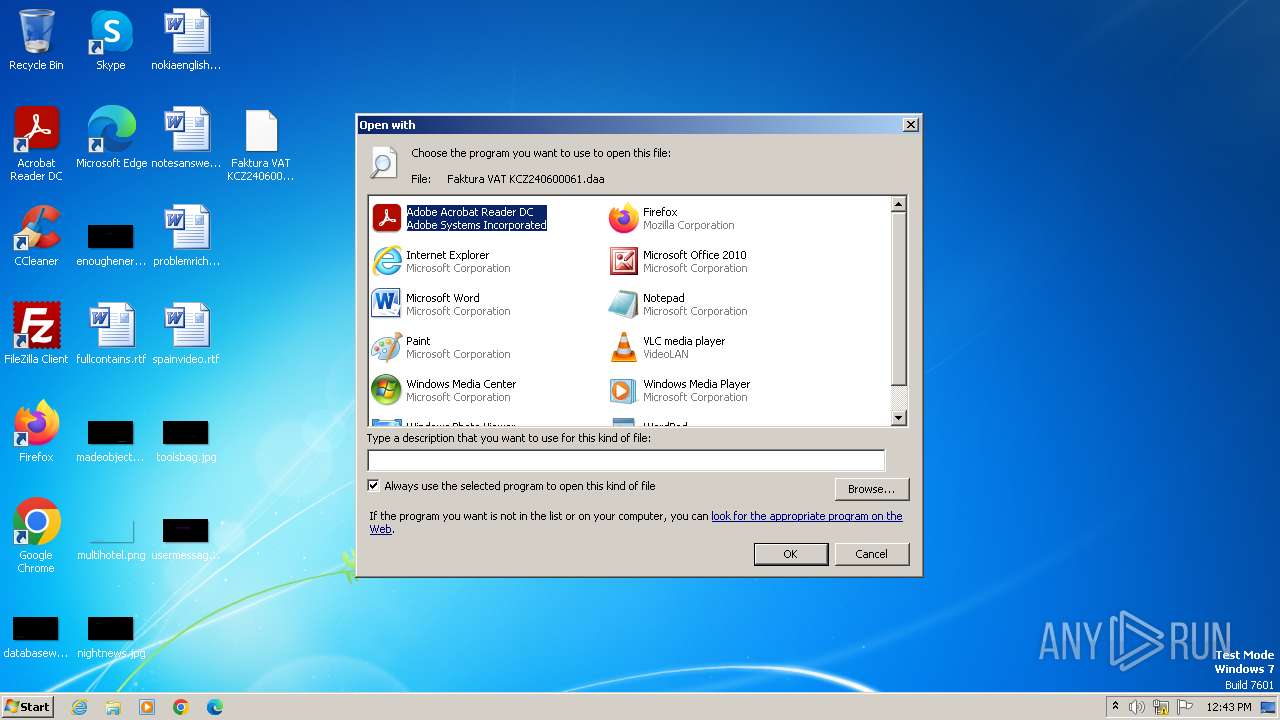
Task: Select the CCleaner desktop shortcut
Action: pos(36,236)
